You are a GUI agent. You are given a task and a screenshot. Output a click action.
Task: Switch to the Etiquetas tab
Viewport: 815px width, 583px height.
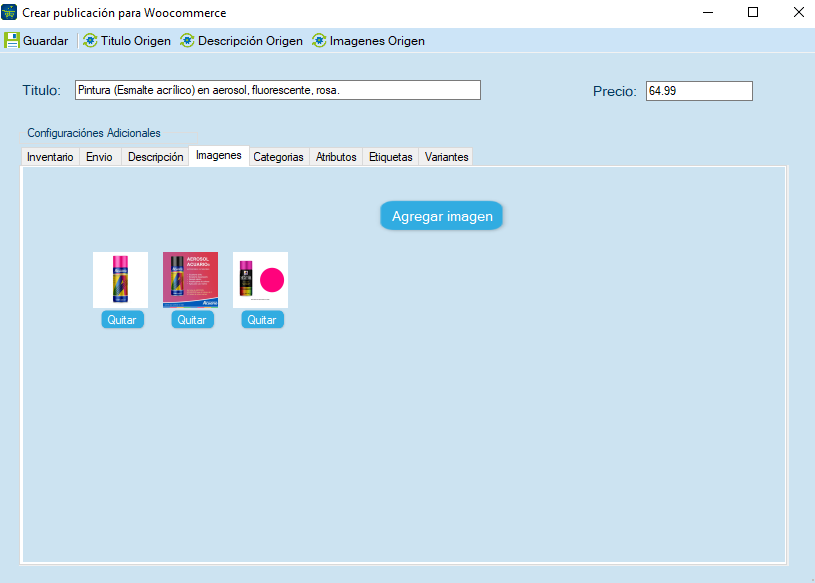[x=390, y=157]
